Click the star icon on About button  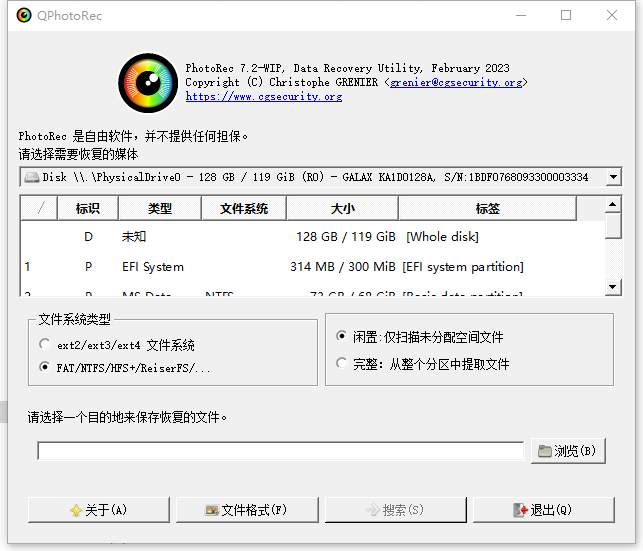point(75,510)
